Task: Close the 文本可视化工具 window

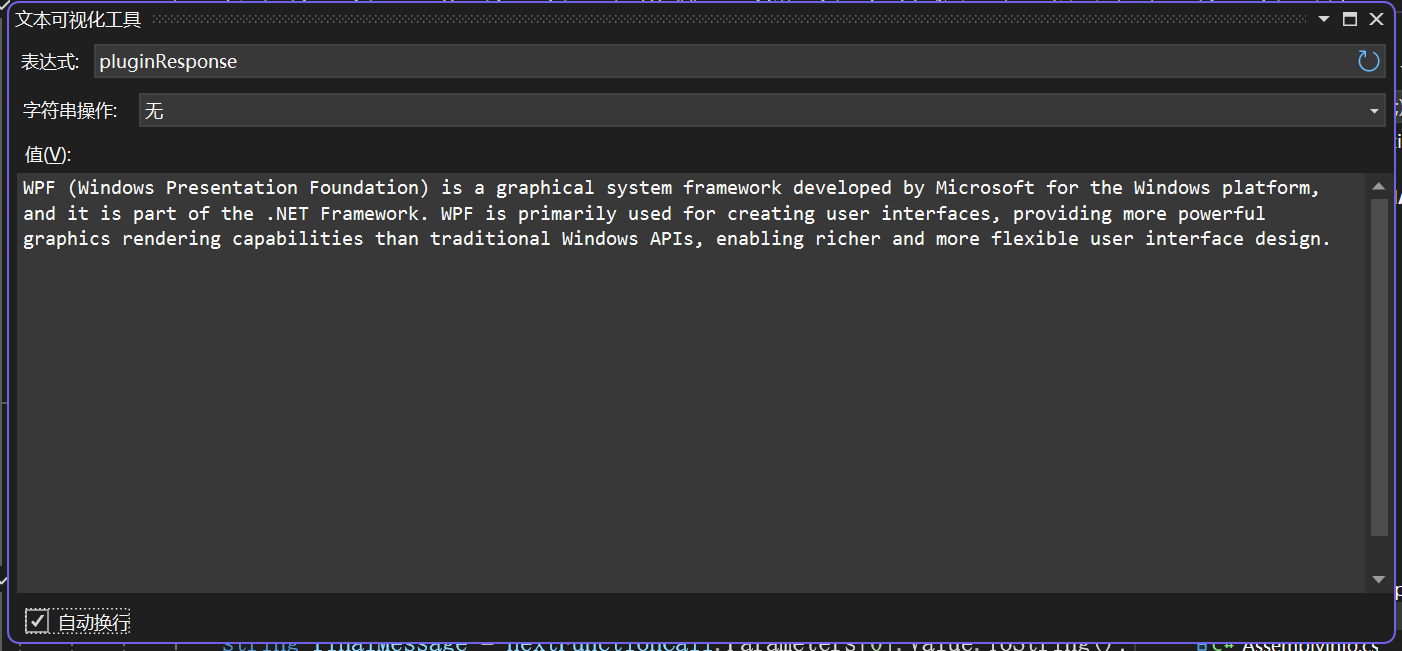Action: pyautogui.click(x=1376, y=19)
